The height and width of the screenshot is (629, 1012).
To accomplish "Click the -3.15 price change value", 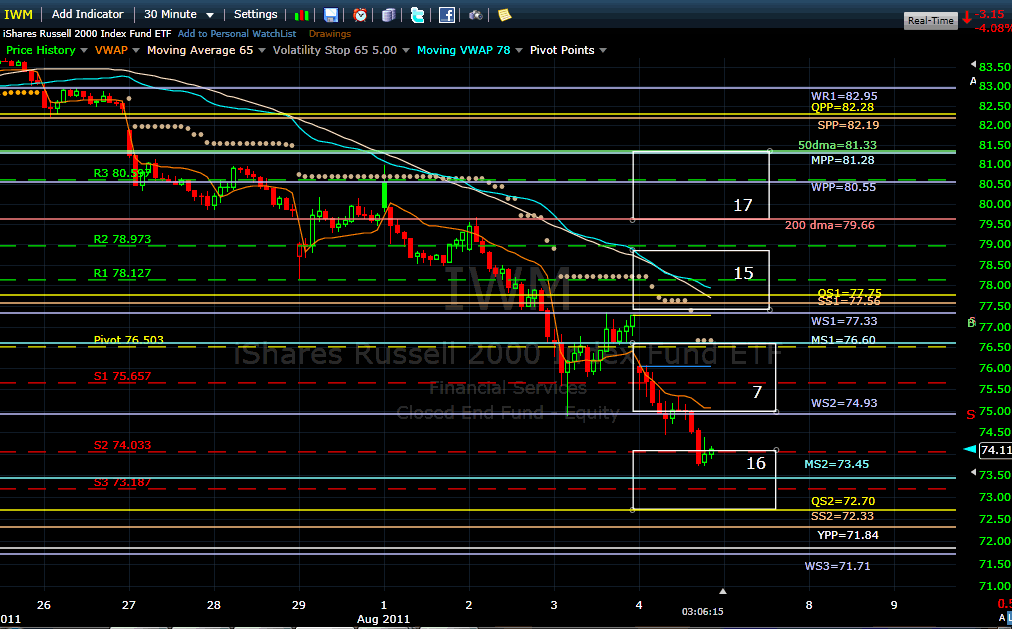I will pos(989,14).
